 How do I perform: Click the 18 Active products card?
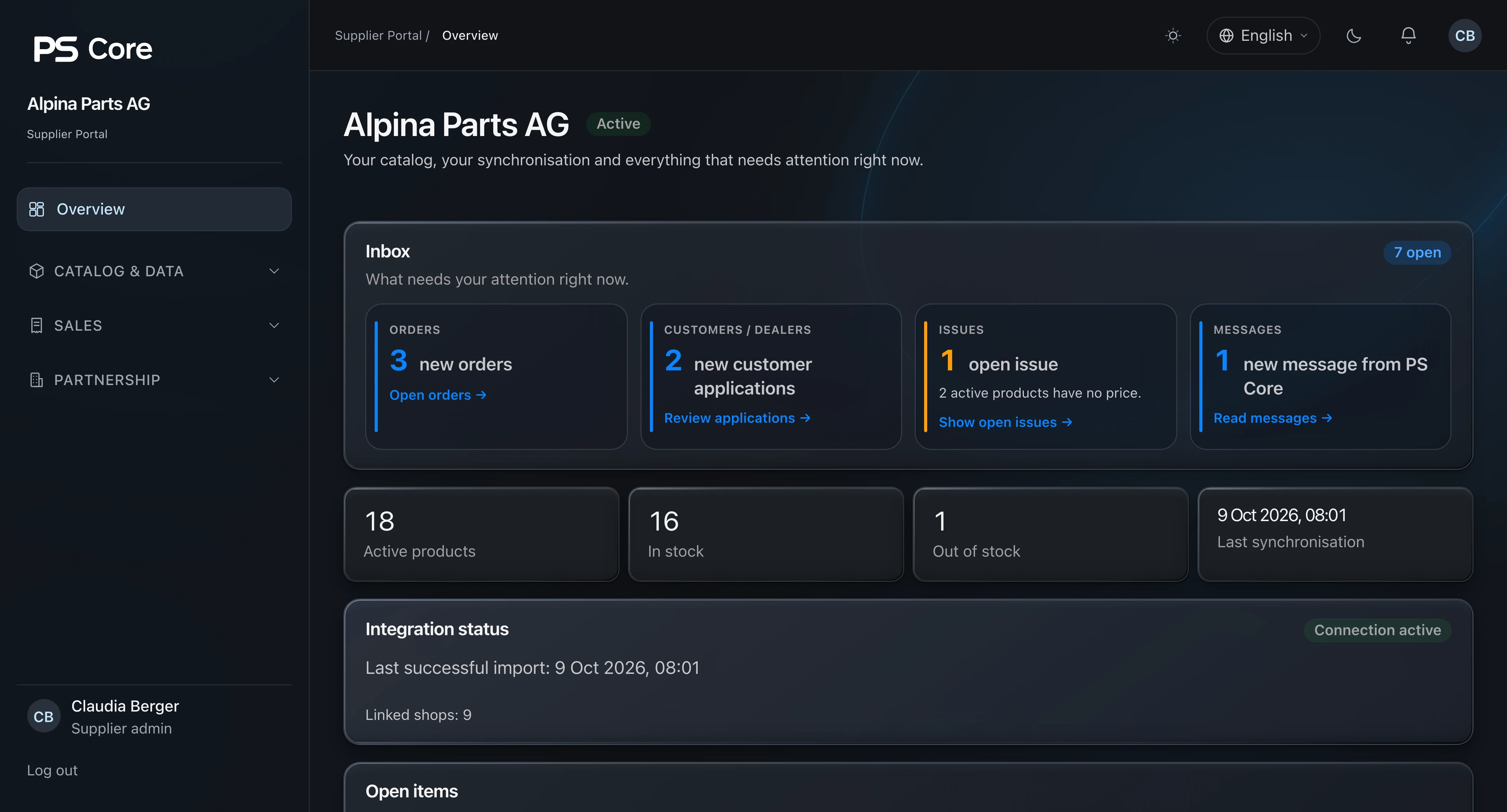481,534
